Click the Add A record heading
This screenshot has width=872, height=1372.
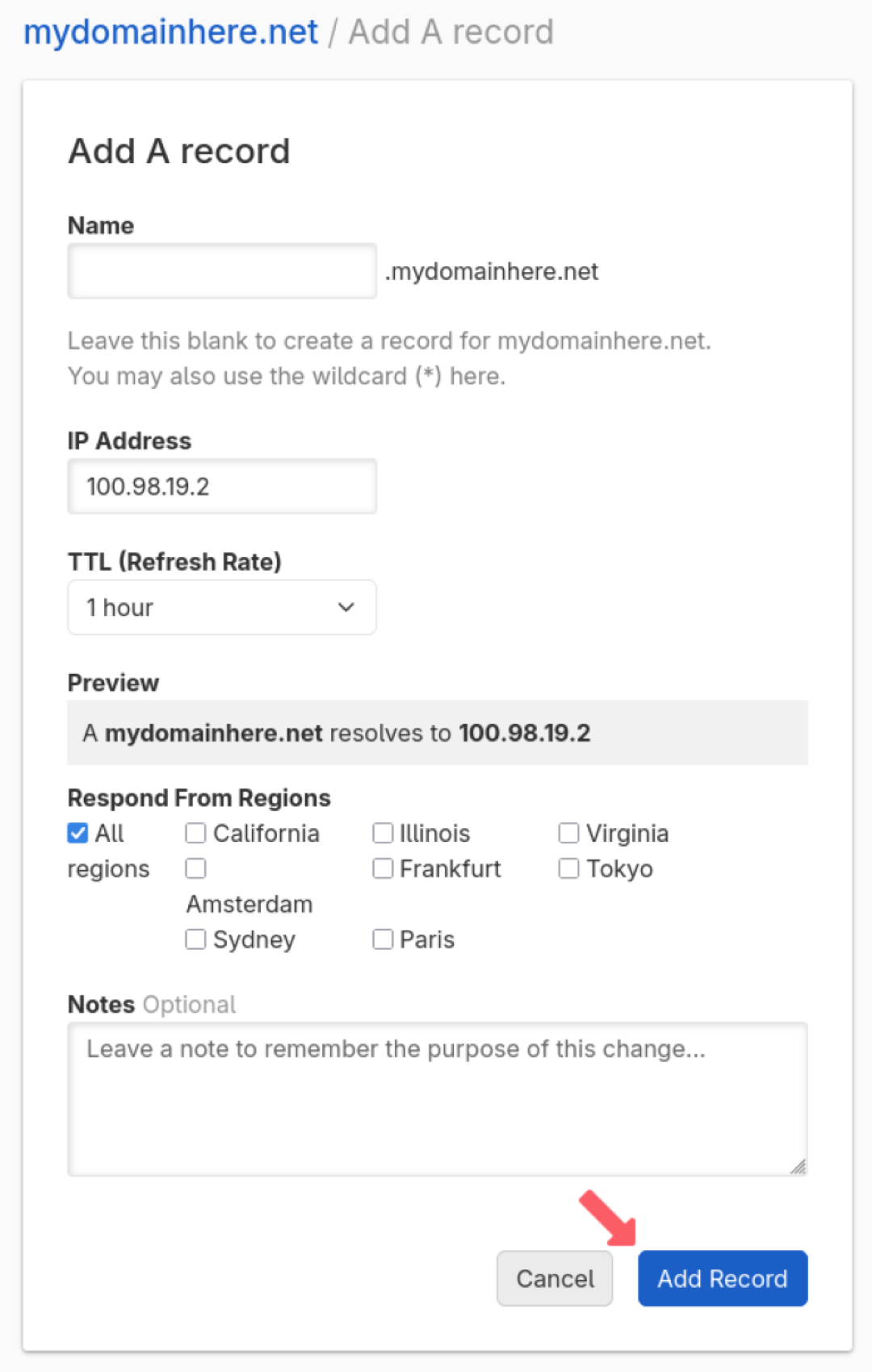[179, 151]
